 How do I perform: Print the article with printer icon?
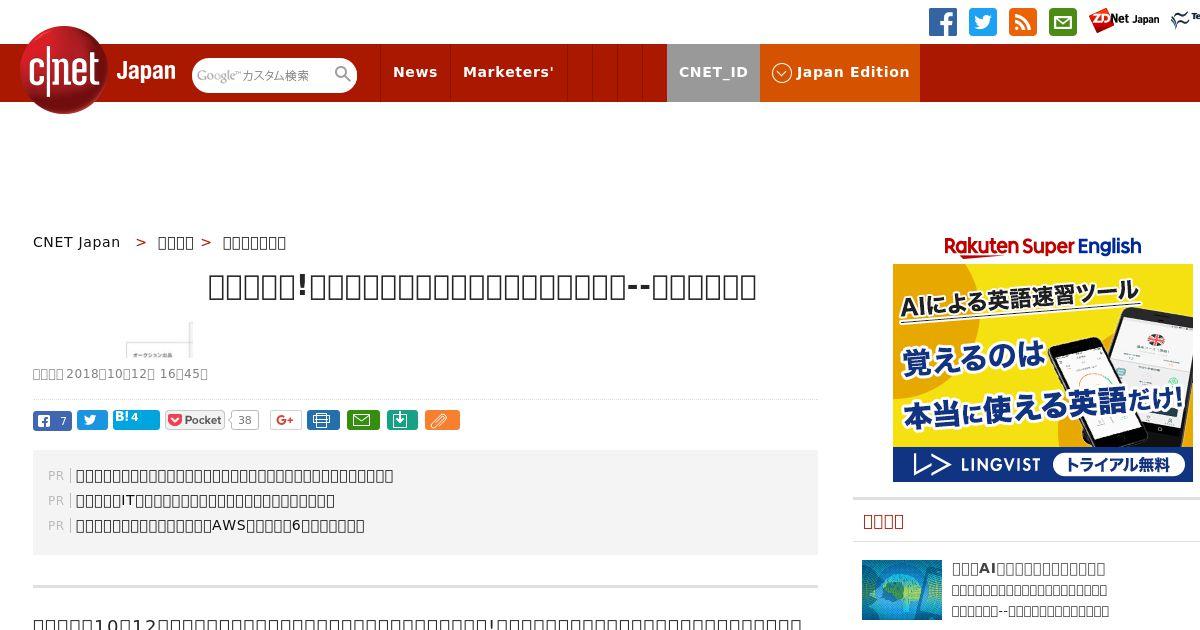323,420
